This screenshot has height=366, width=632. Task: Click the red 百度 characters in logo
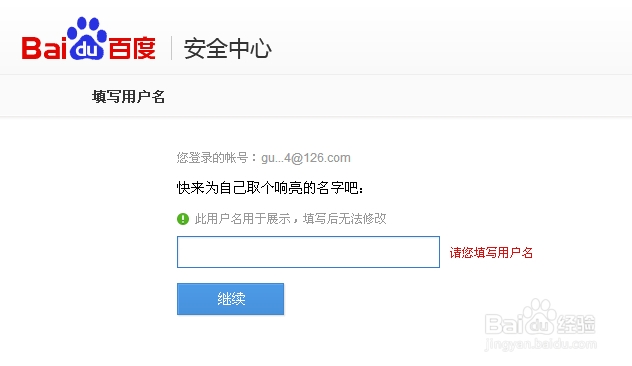(132, 48)
